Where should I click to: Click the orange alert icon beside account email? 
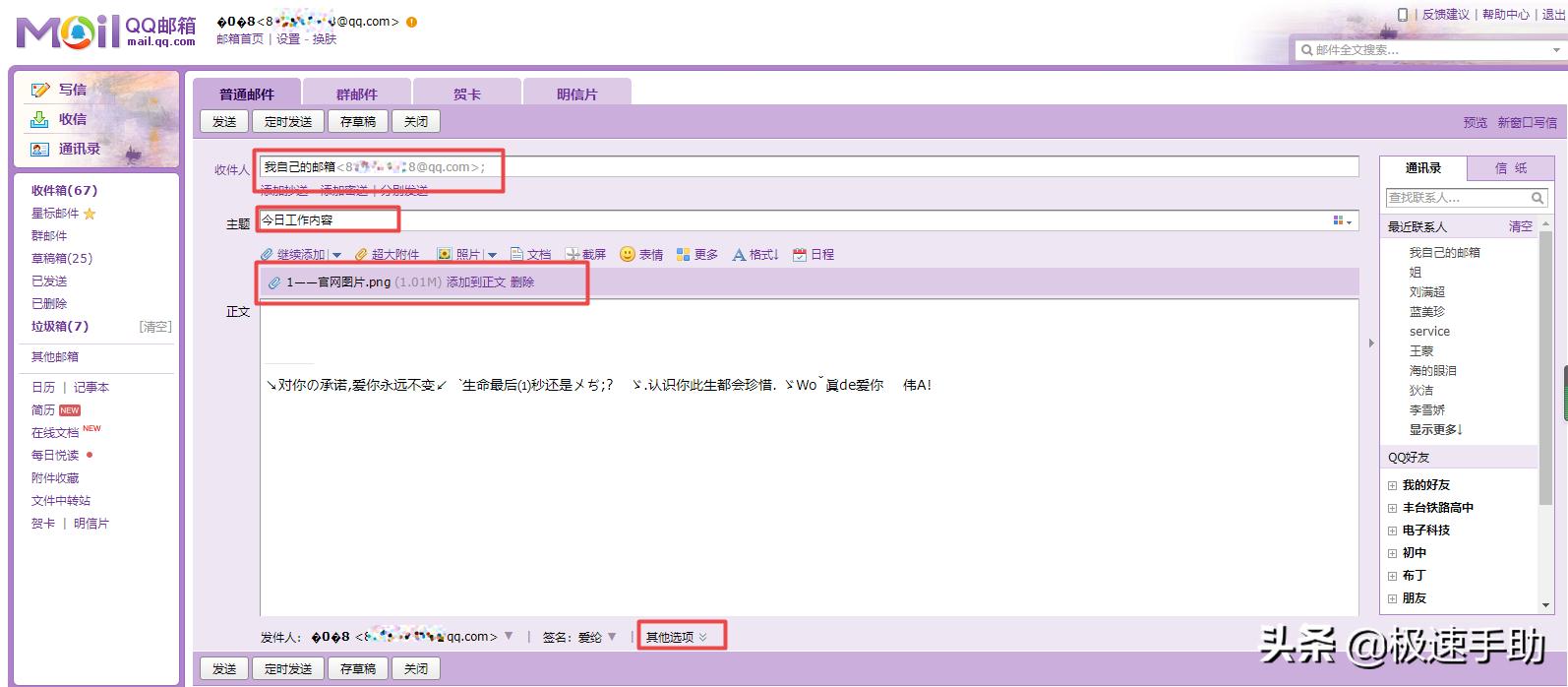click(411, 22)
